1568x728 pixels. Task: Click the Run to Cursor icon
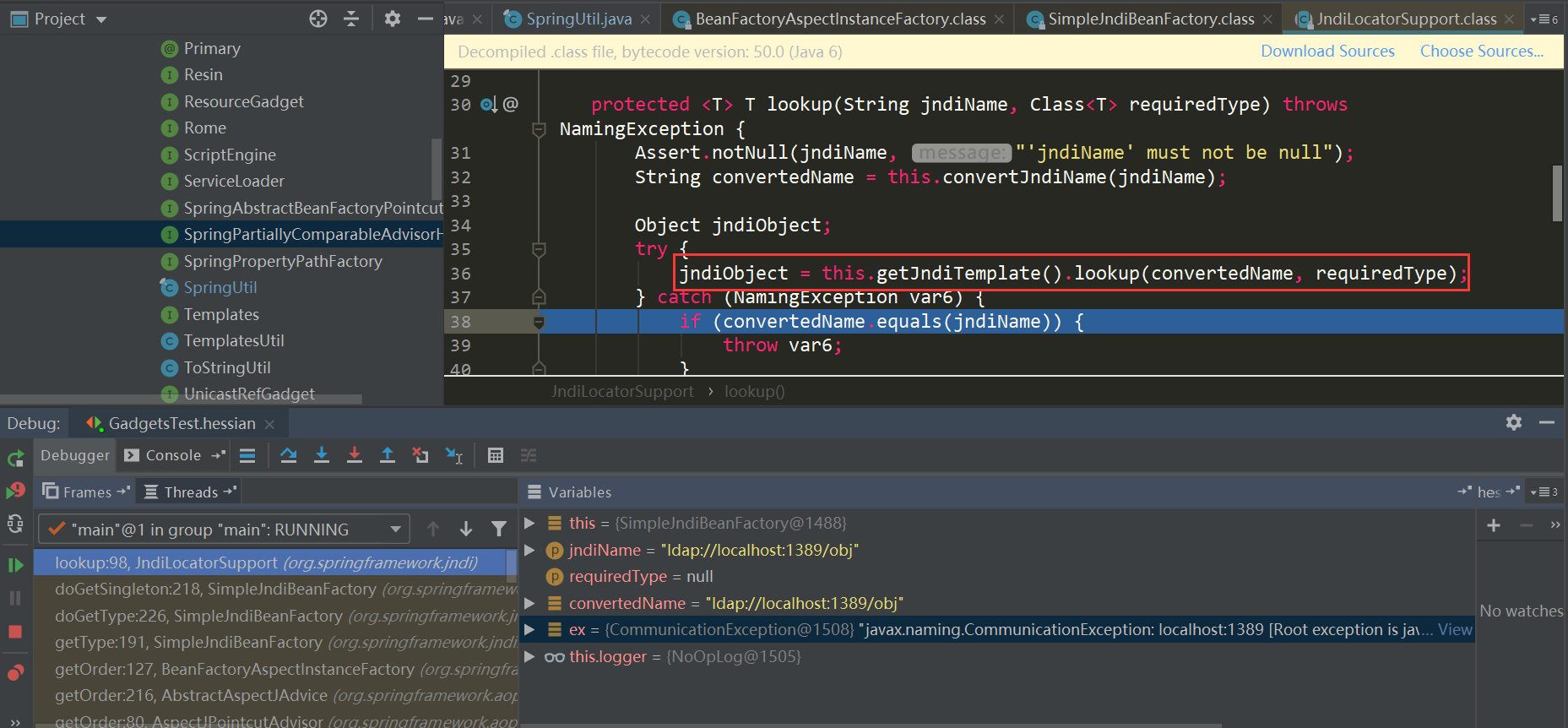[454, 455]
